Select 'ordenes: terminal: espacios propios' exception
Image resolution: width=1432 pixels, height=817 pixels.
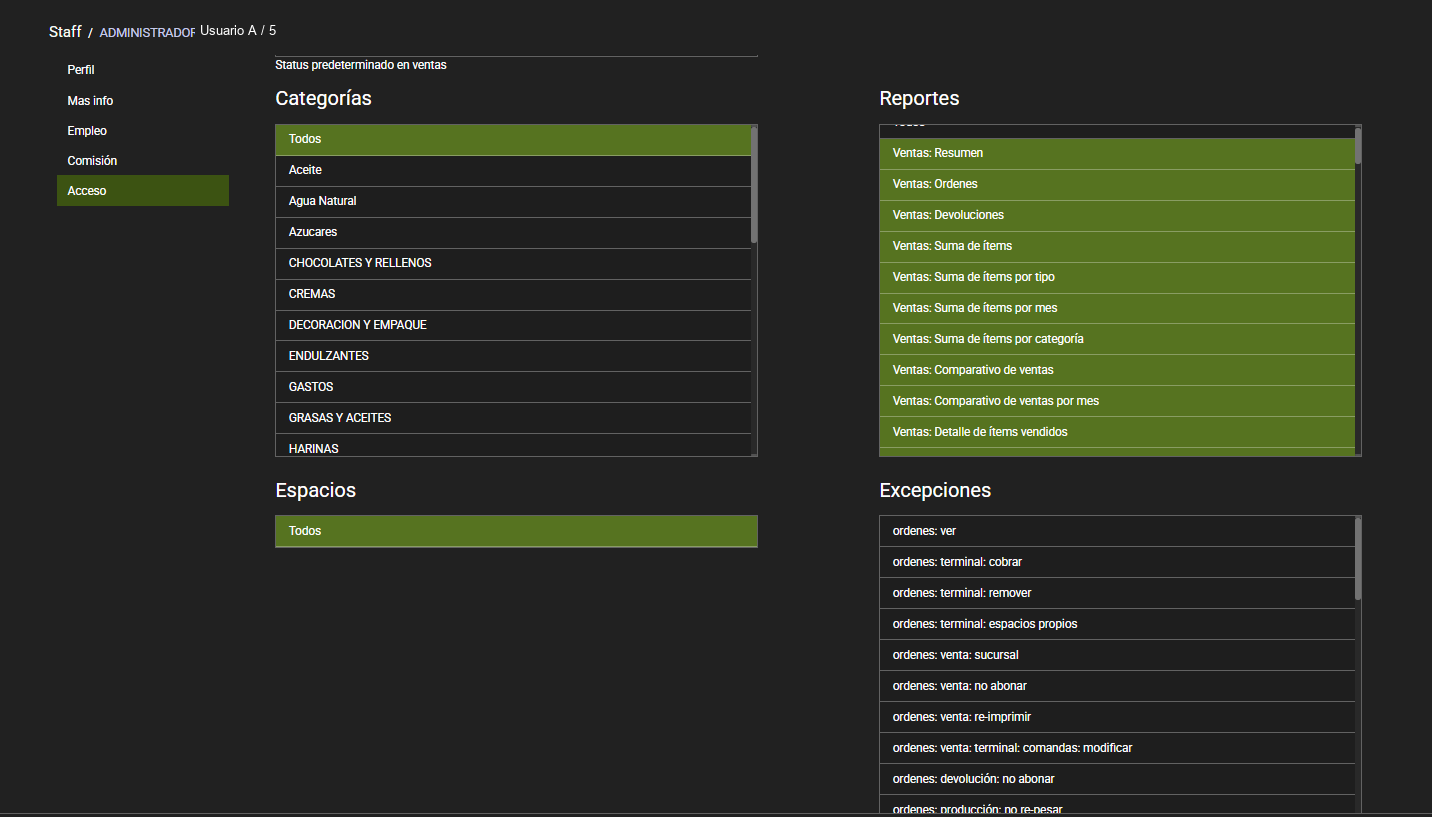click(x=1117, y=625)
